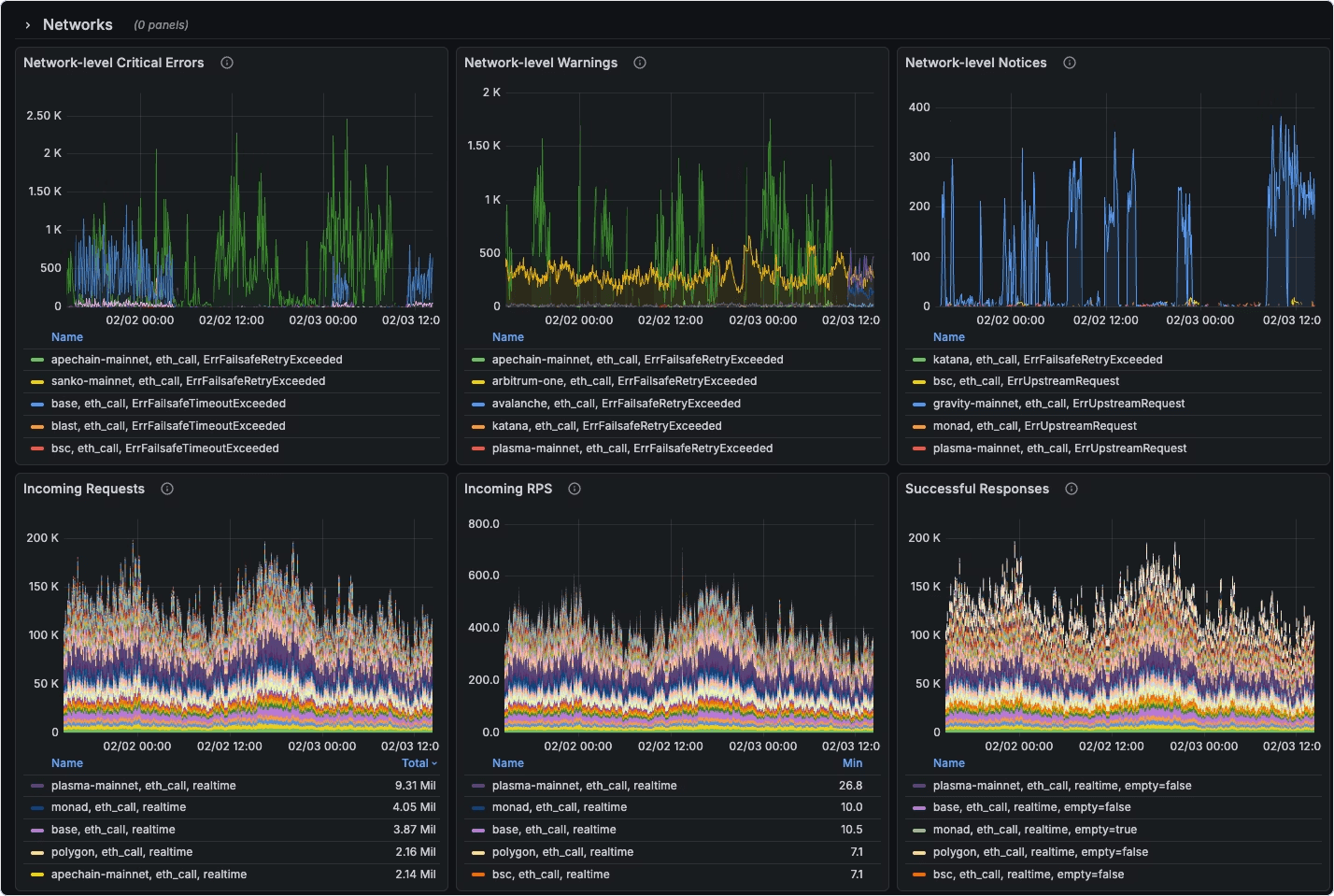
Task: Click the info icon on Successful Responses panel
Action: pyautogui.click(x=1071, y=489)
